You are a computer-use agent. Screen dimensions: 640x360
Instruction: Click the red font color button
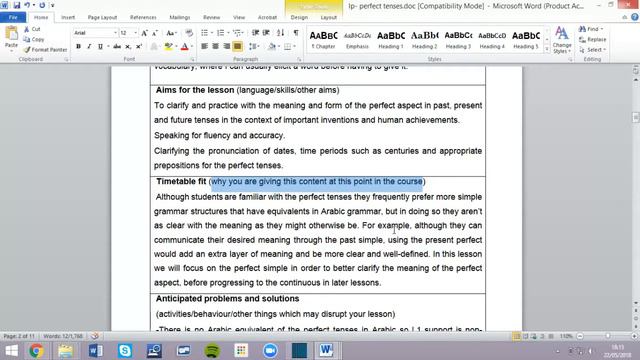pos(184,47)
